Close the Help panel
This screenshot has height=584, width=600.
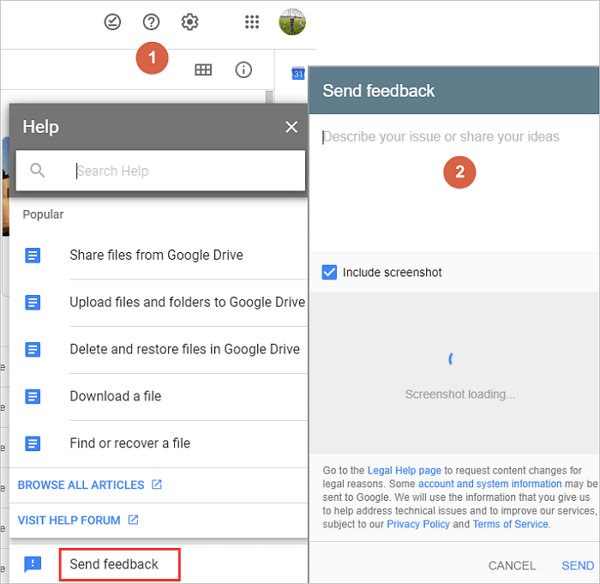pos(291,127)
